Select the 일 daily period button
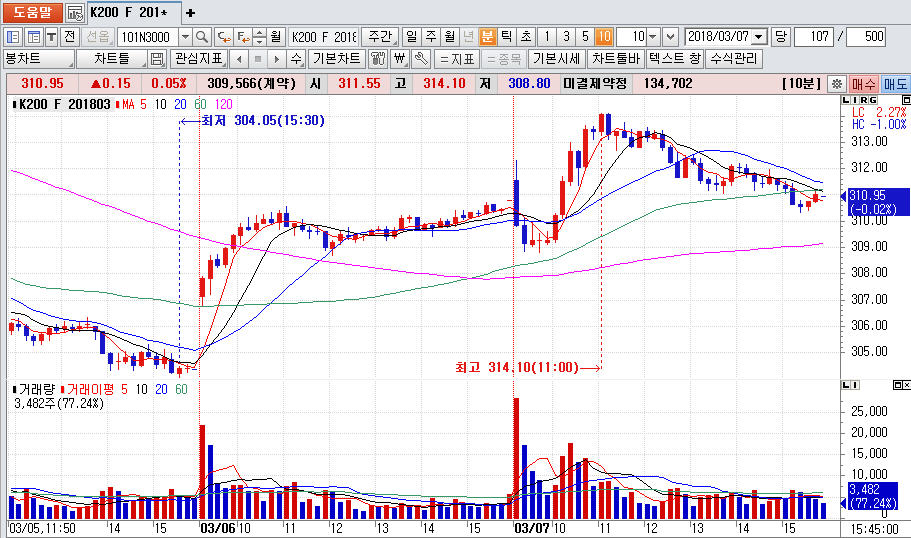Image resolution: width=911 pixels, height=538 pixels. click(410, 37)
